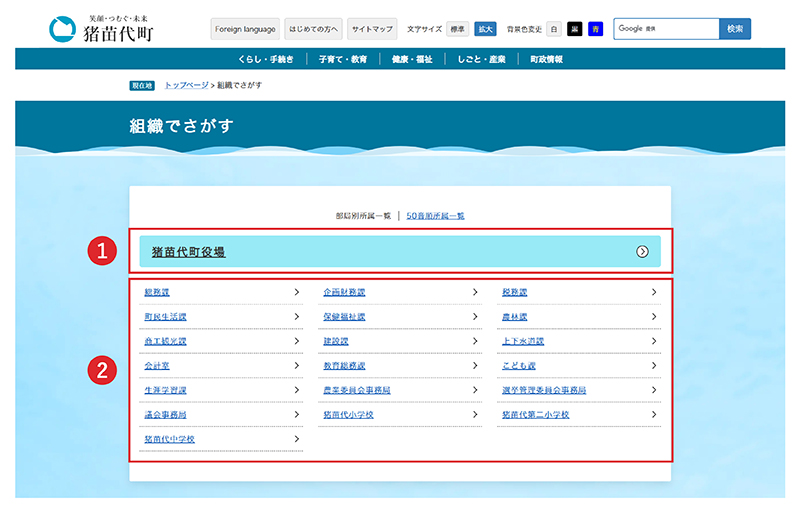Switch background color to black

(574, 29)
